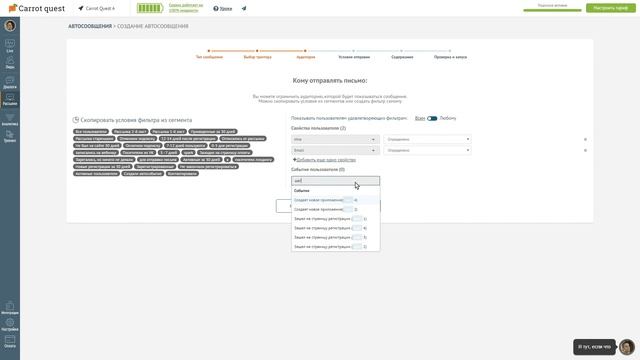Open the Аналитика section in the sidebar
The image size is (640, 360).
(x=10, y=120)
